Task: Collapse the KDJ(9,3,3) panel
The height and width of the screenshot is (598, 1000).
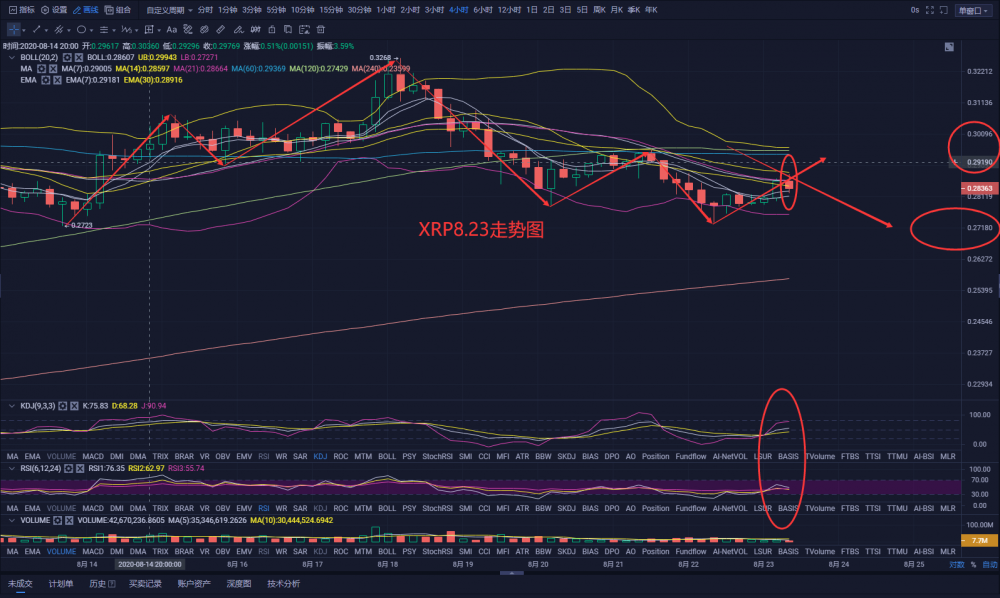Action: pyautogui.click(x=11, y=406)
